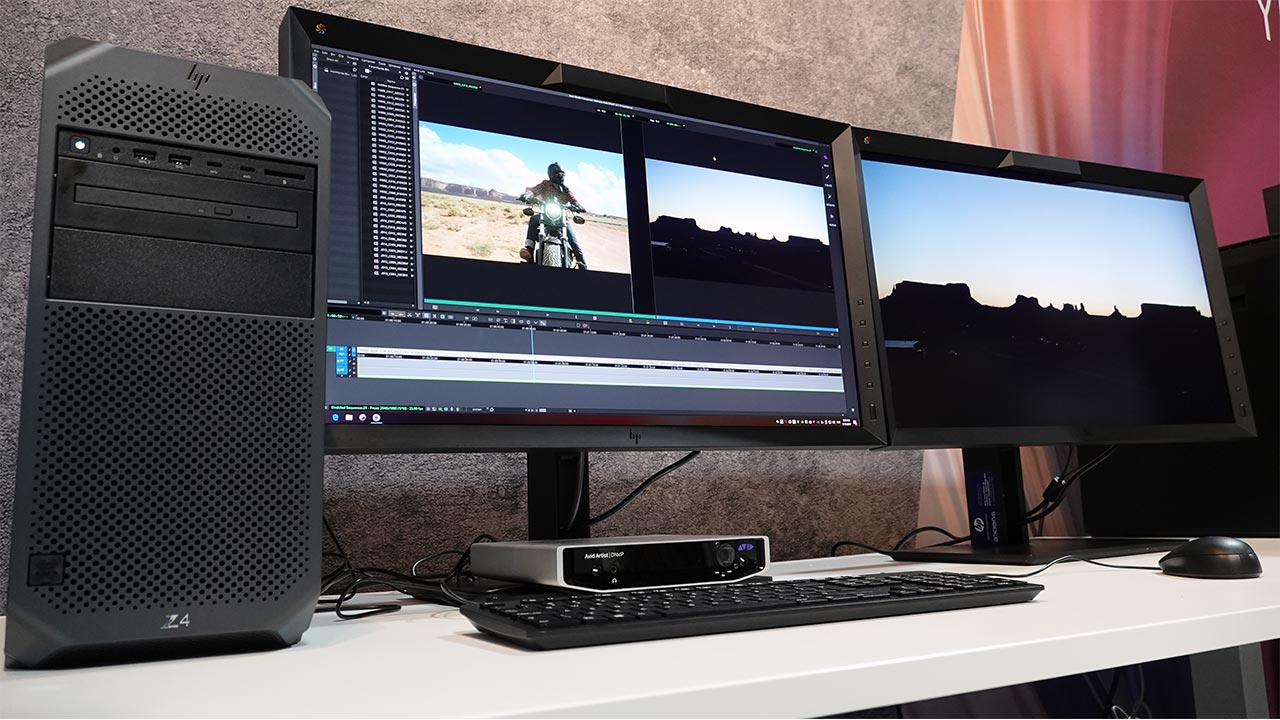Screen dimensions: 1280x720
Task: Toggle the V1 video track selector
Action: point(342,348)
